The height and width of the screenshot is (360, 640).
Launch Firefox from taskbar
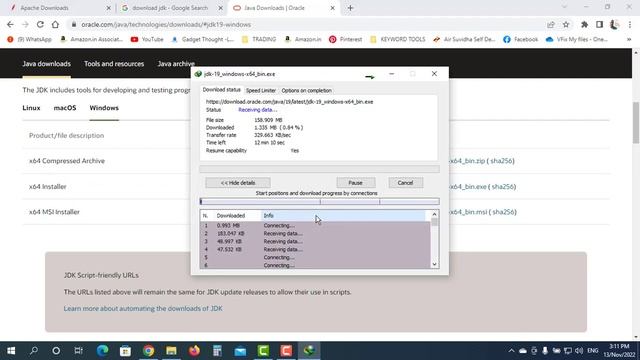194,351
